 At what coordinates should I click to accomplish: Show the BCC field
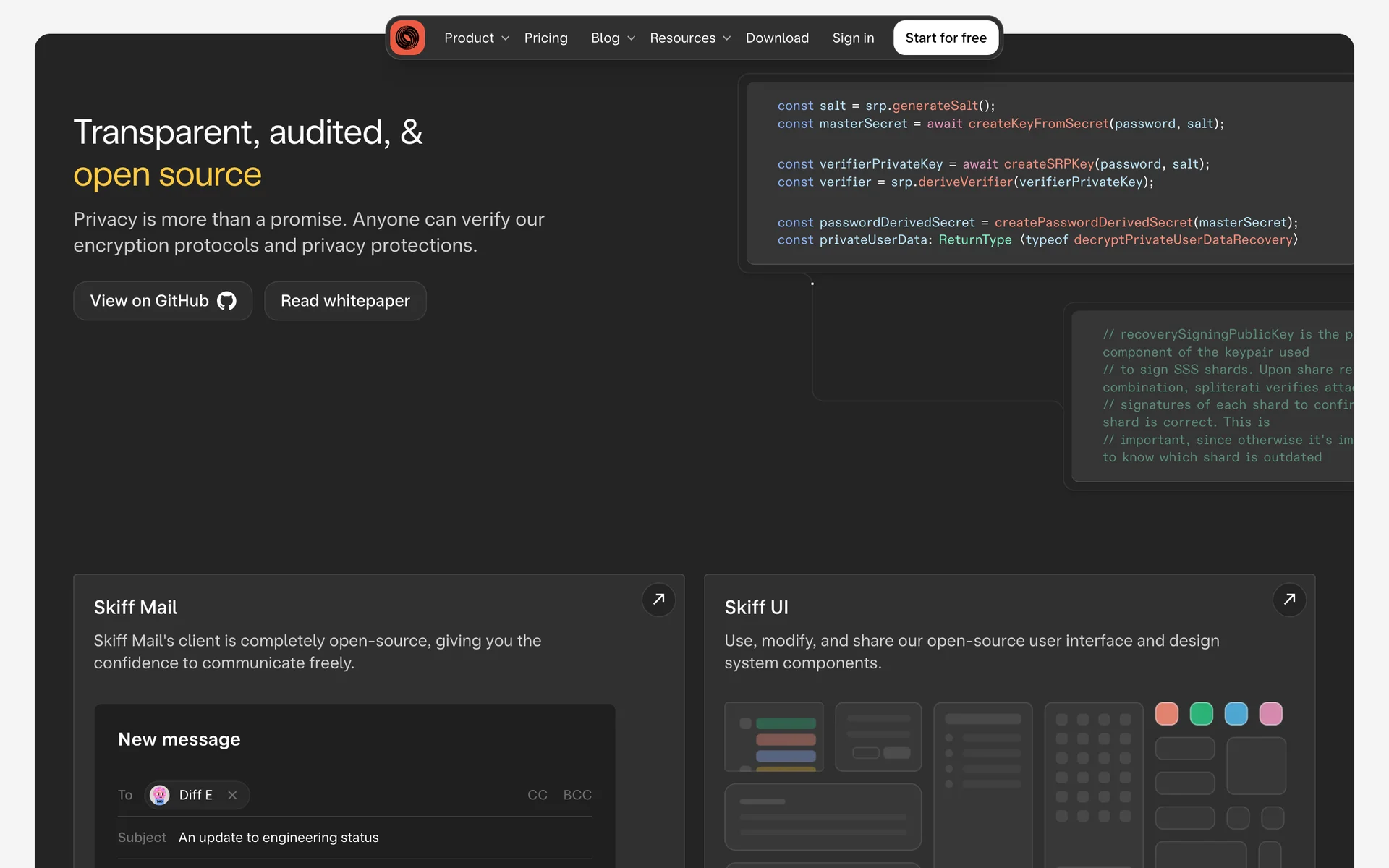click(577, 795)
